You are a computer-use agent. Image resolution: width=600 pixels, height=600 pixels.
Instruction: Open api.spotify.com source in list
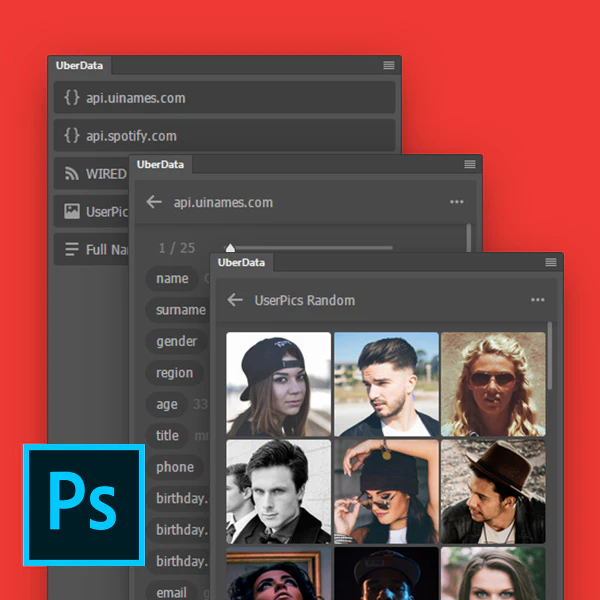click(224, 135)
